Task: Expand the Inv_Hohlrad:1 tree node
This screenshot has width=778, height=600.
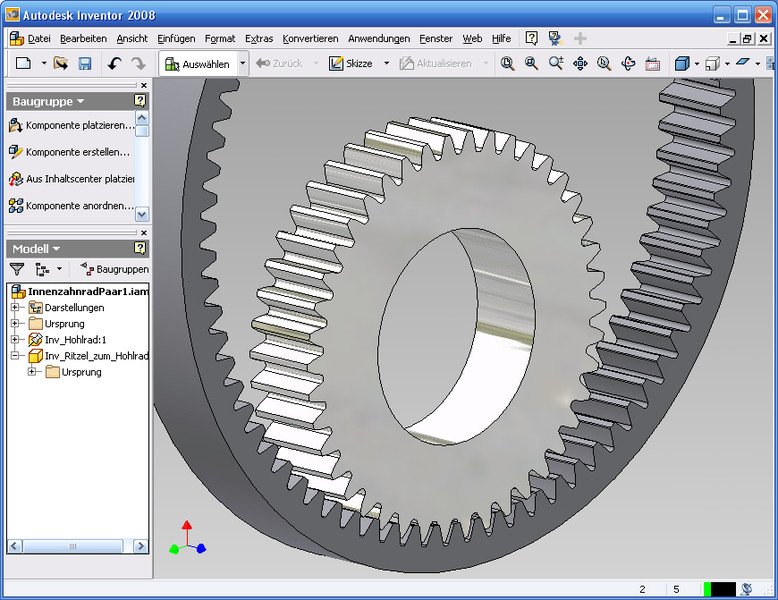Action: [x=15, y=340]
